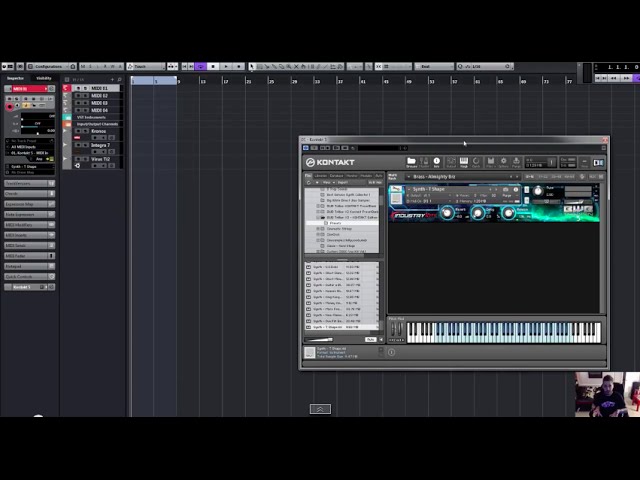The width and height of the screenshot is (640, 480).
Task: Open the View dropdown in Kontakt browser
Action: [327, 182]
